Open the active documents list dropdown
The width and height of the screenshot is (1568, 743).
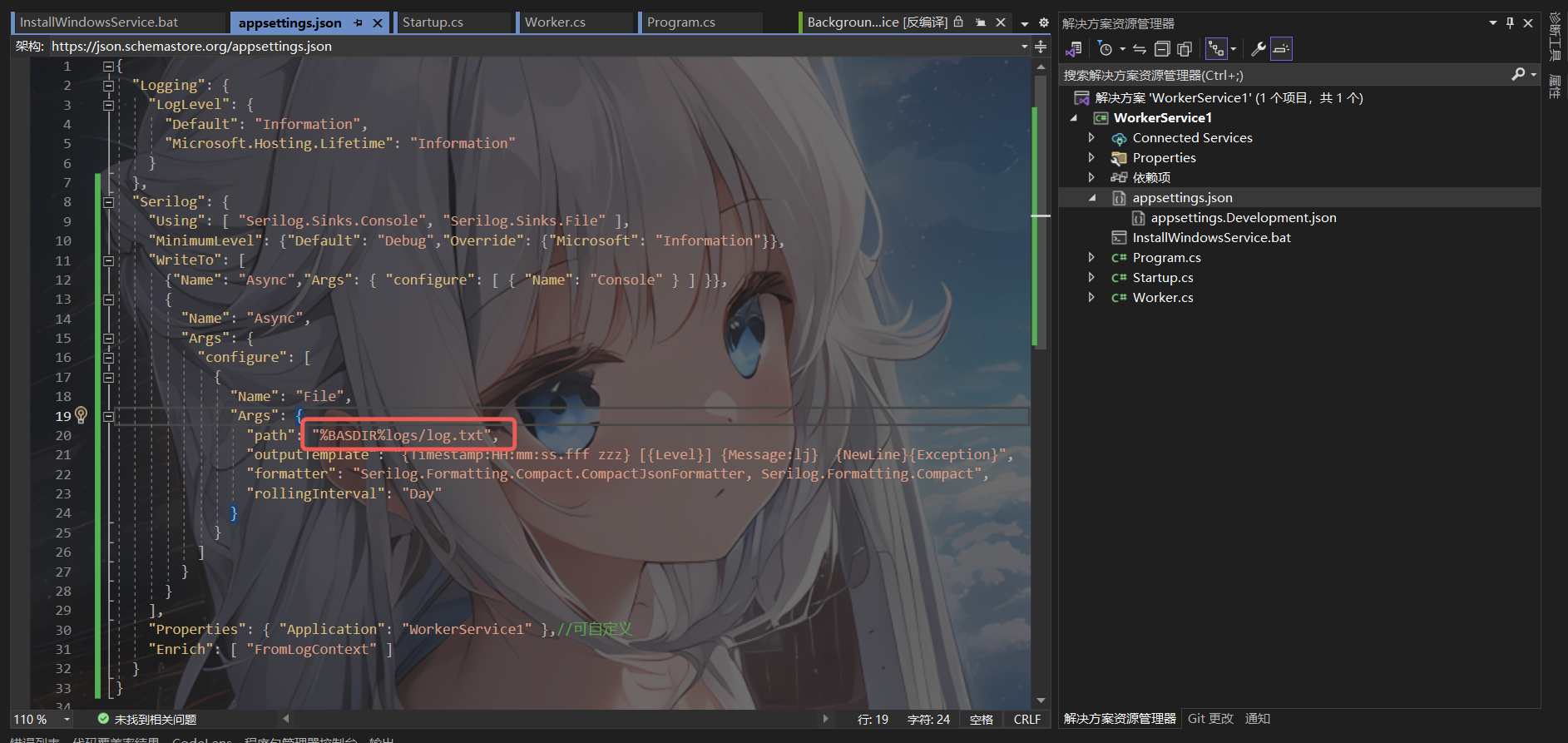click(x=1025, y=23)
